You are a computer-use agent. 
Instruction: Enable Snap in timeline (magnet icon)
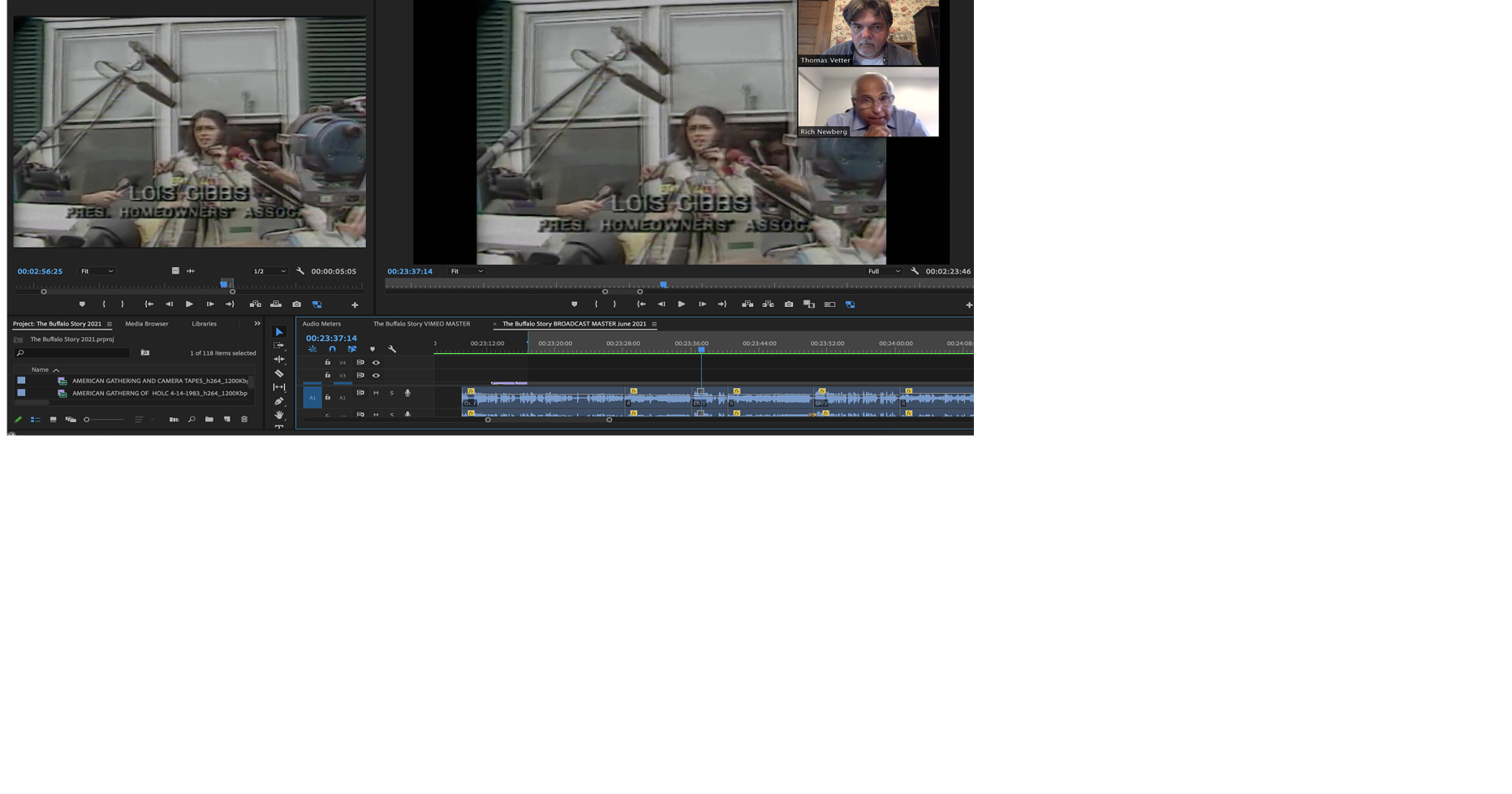332,349
